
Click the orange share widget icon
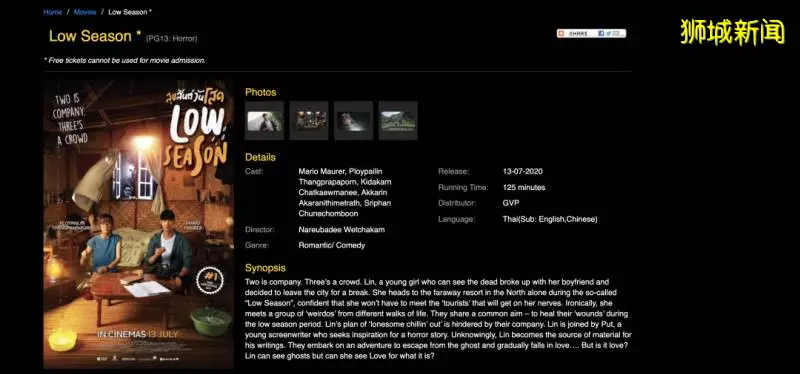[561, 33]
